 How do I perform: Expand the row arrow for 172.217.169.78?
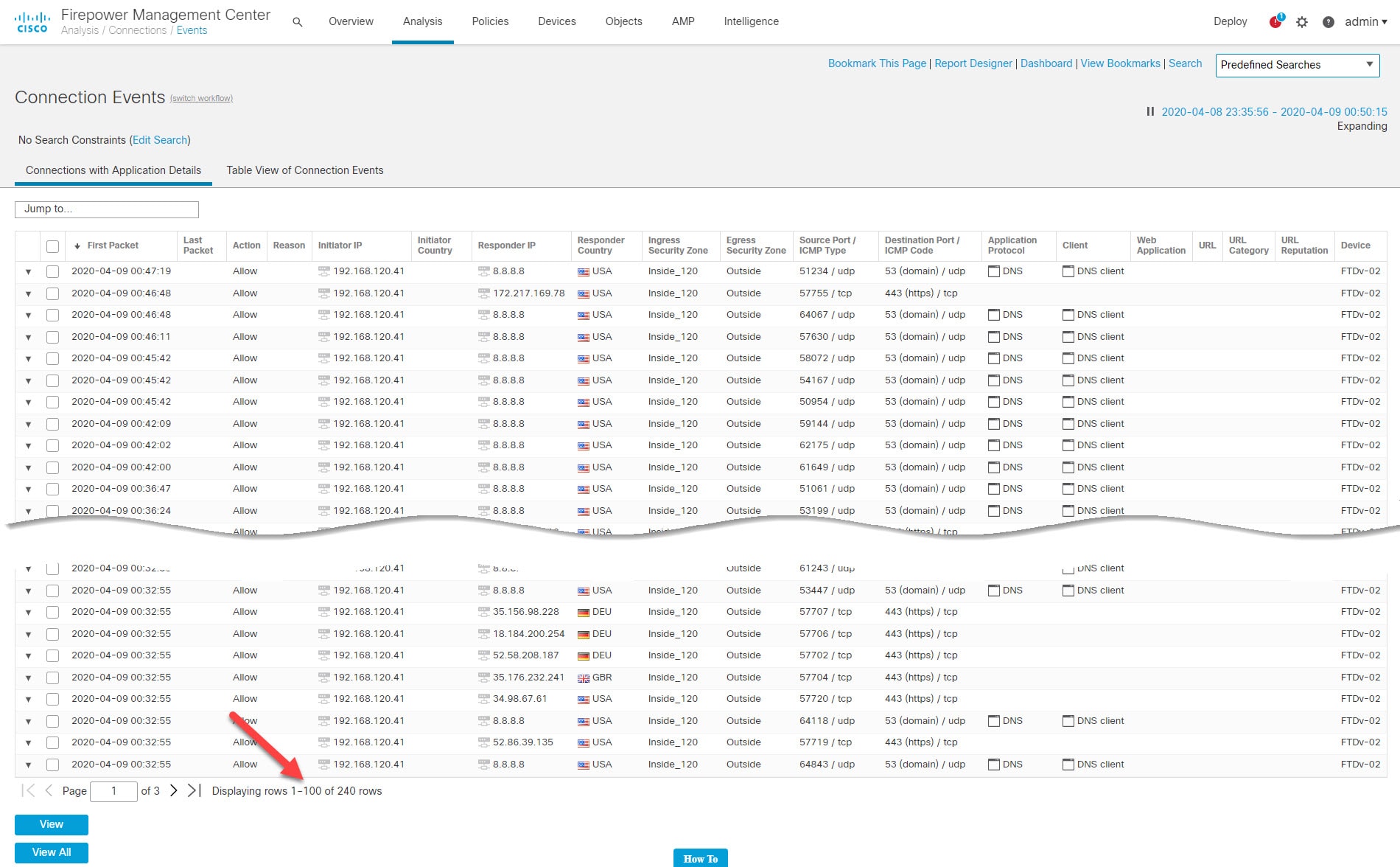click(28, 294)
